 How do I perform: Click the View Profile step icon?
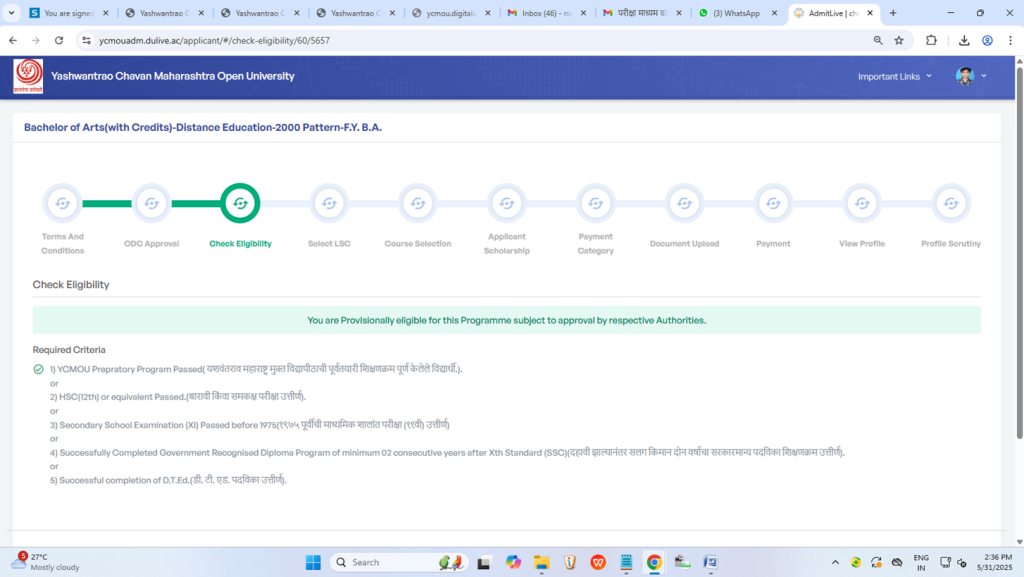pos(862,203)
